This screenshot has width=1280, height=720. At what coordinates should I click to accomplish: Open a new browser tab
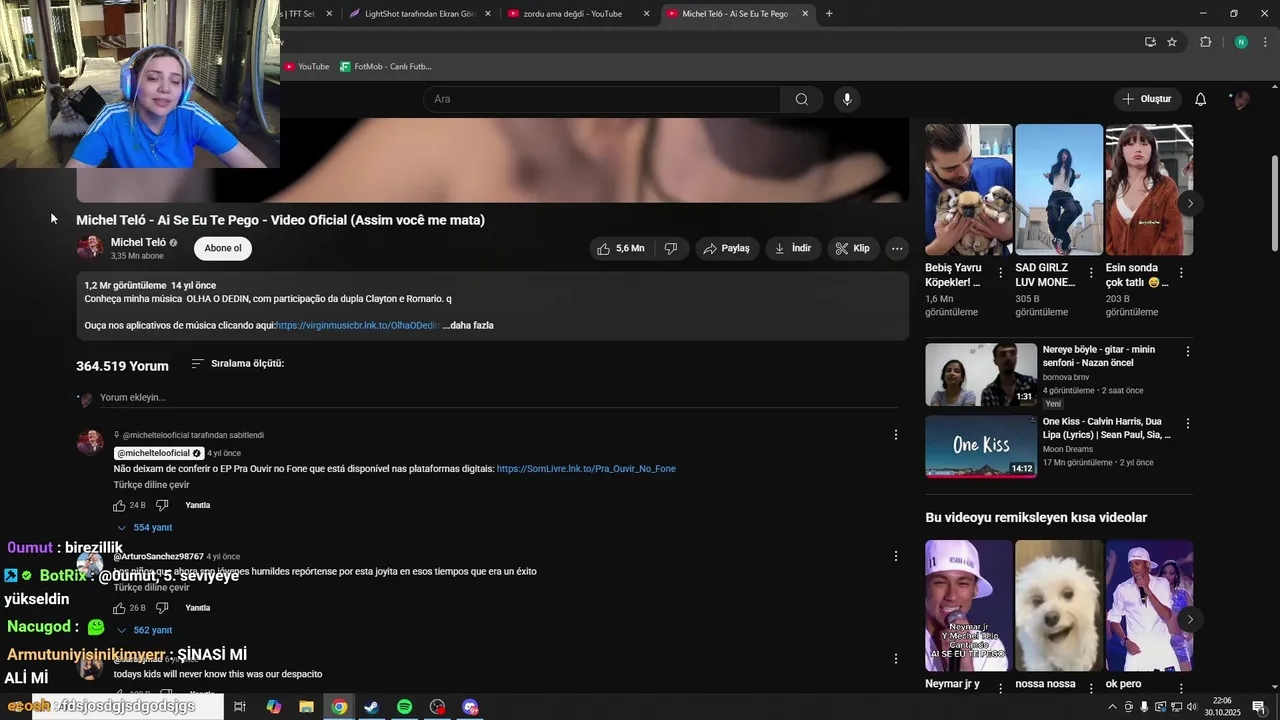tap(829, 14)
